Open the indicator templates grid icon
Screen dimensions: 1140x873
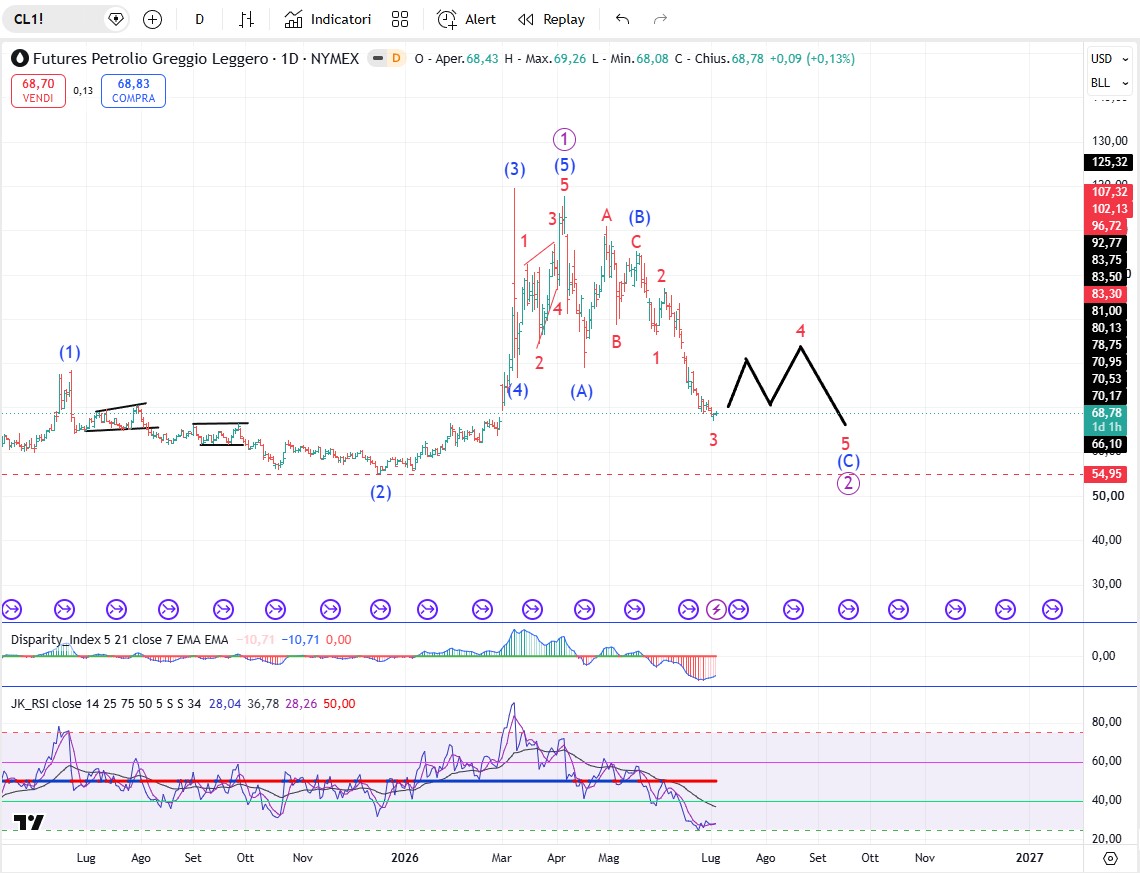click(400, 20)
